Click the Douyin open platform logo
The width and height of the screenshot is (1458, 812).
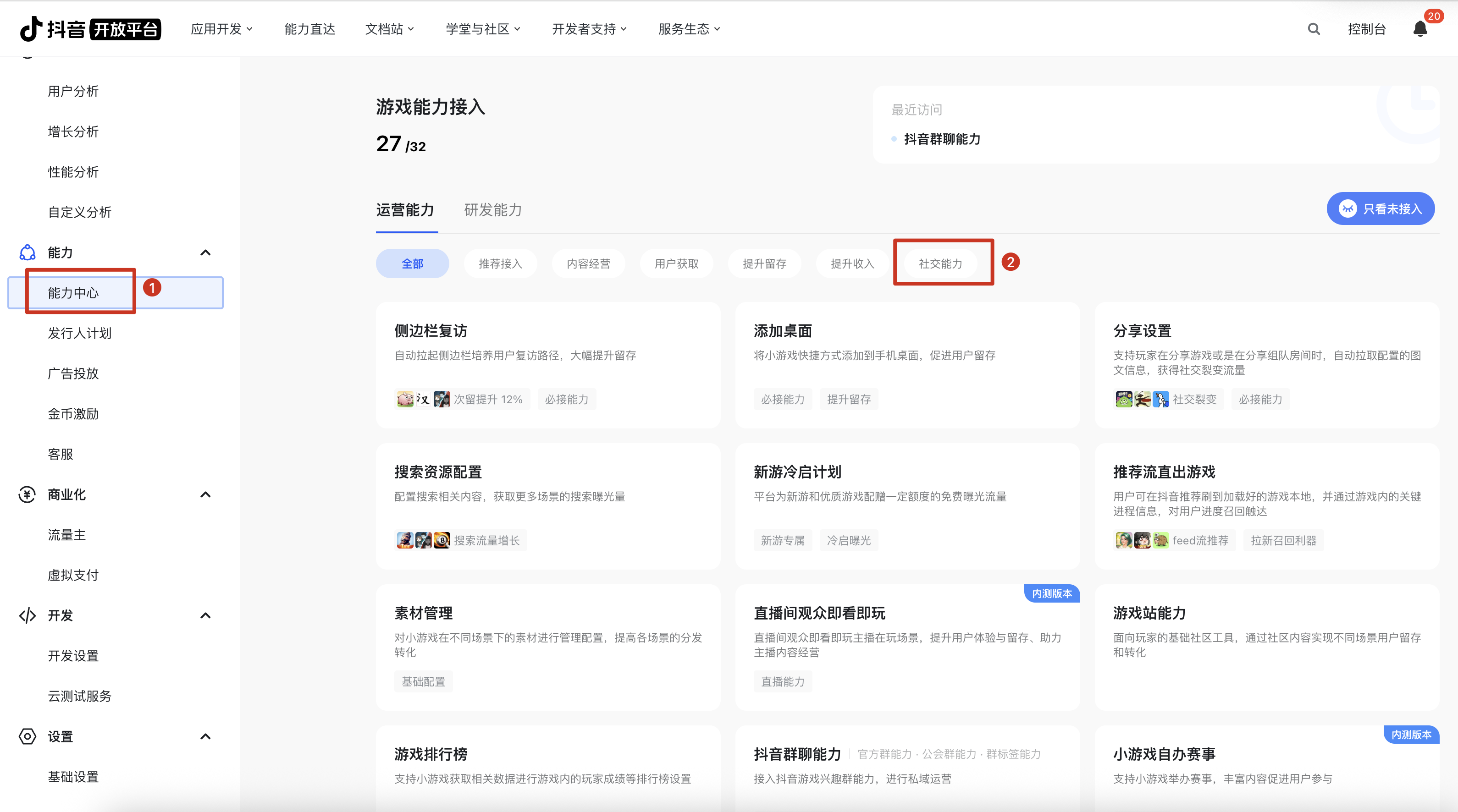(x=91, y=29)
